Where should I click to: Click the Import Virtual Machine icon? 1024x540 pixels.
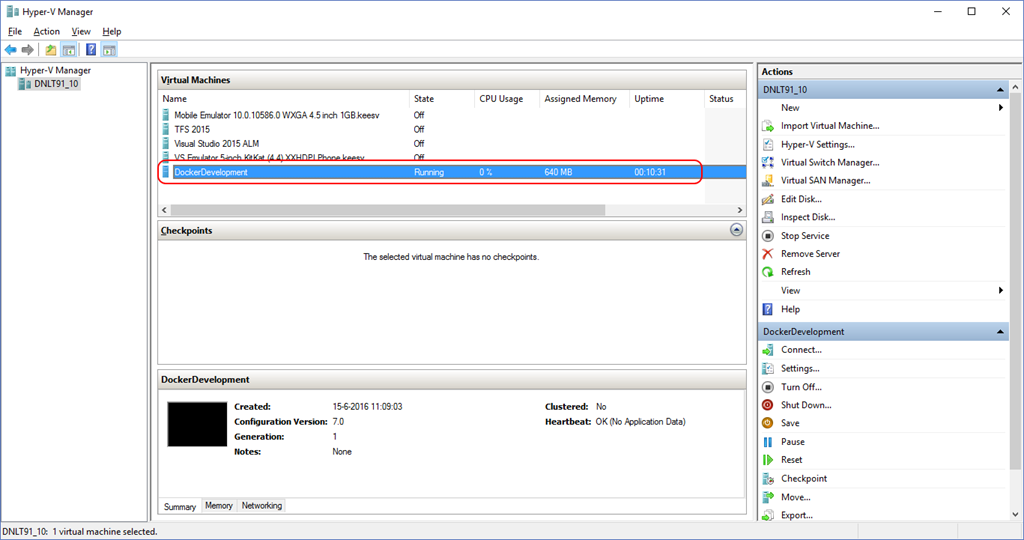[x=768, y=126]
